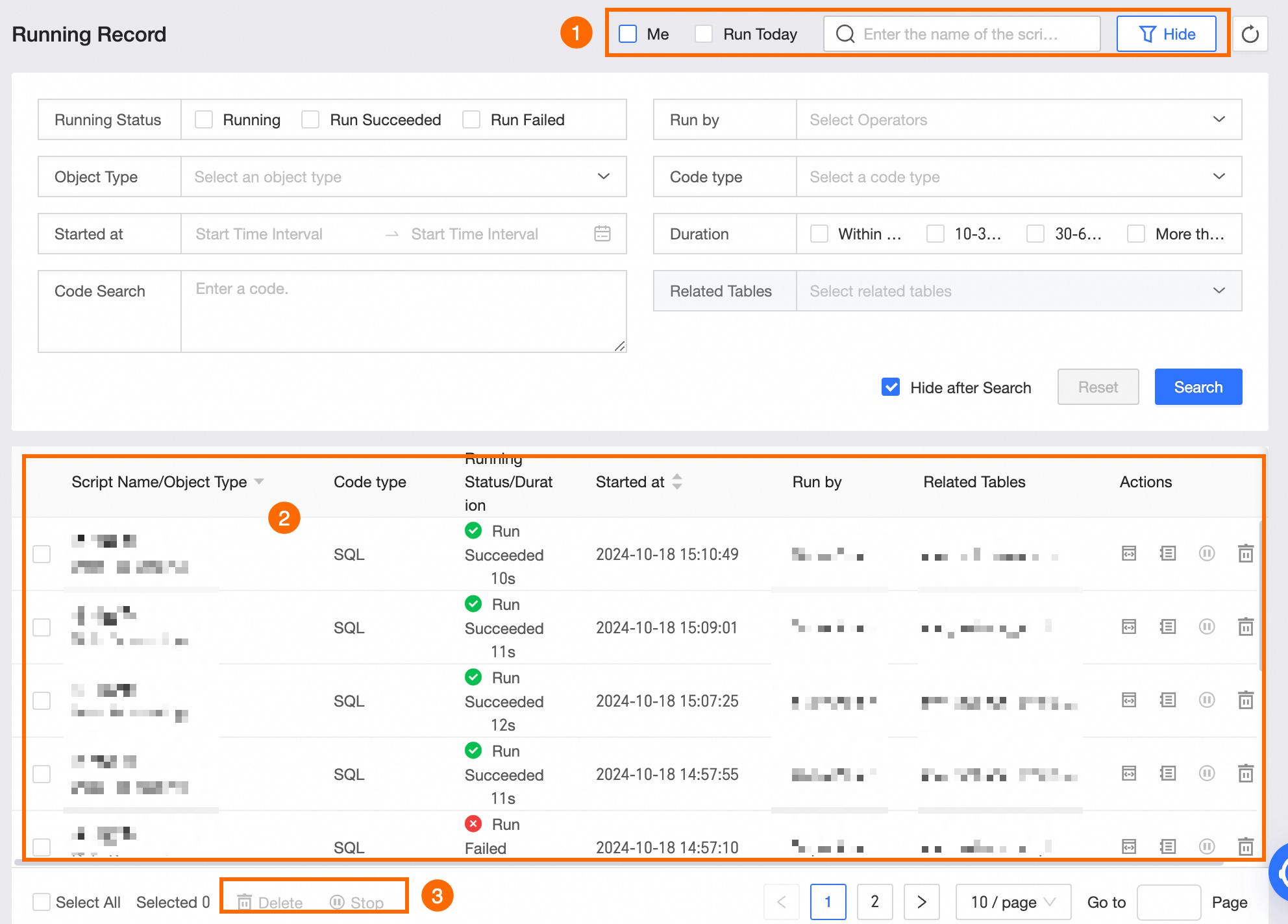The height and width of the screenshot is (924, 1288).
Task: Click the Hide filter button
Action: 1166,34
